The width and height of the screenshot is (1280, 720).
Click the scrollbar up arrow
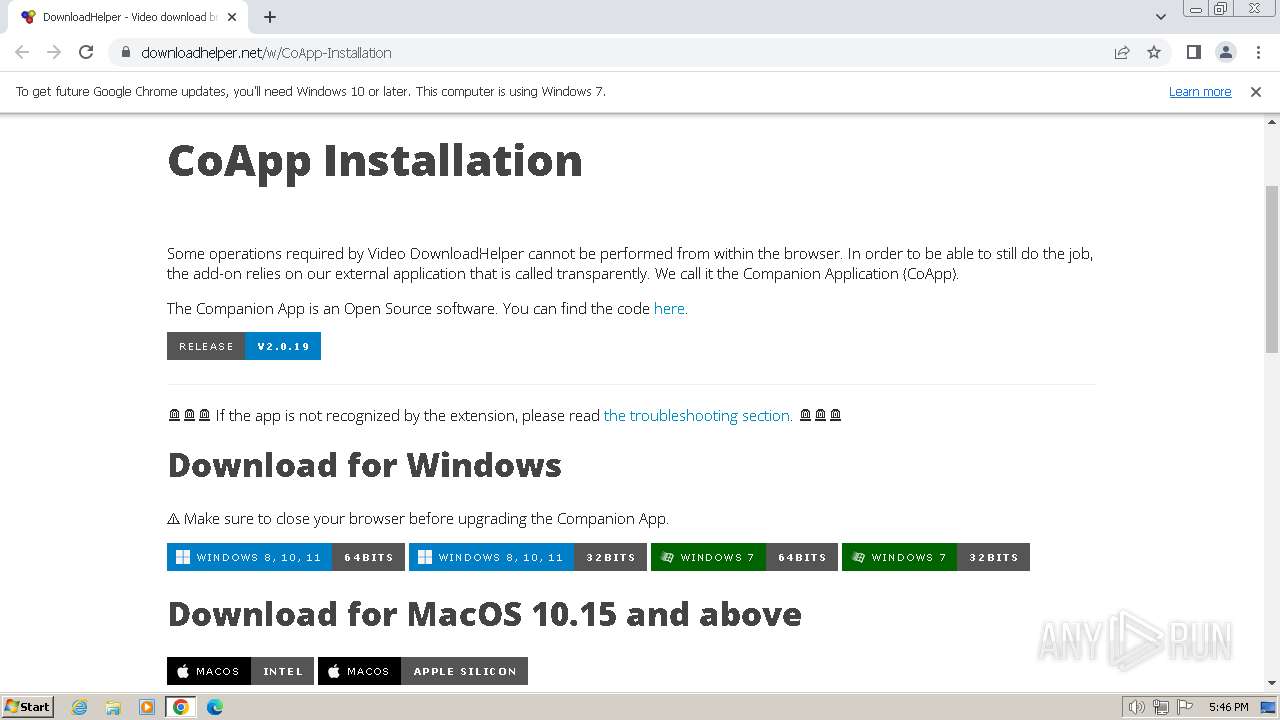click(1272, 121)
